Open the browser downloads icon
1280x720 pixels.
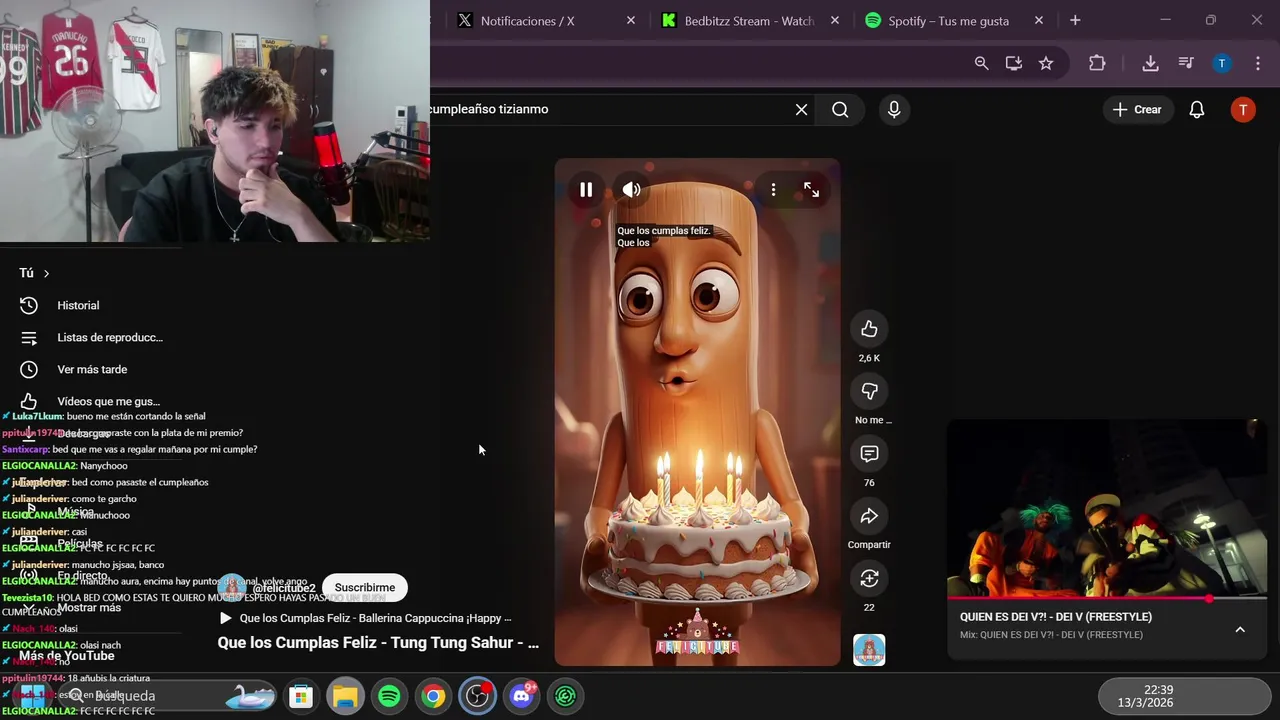pos(1150,63)
